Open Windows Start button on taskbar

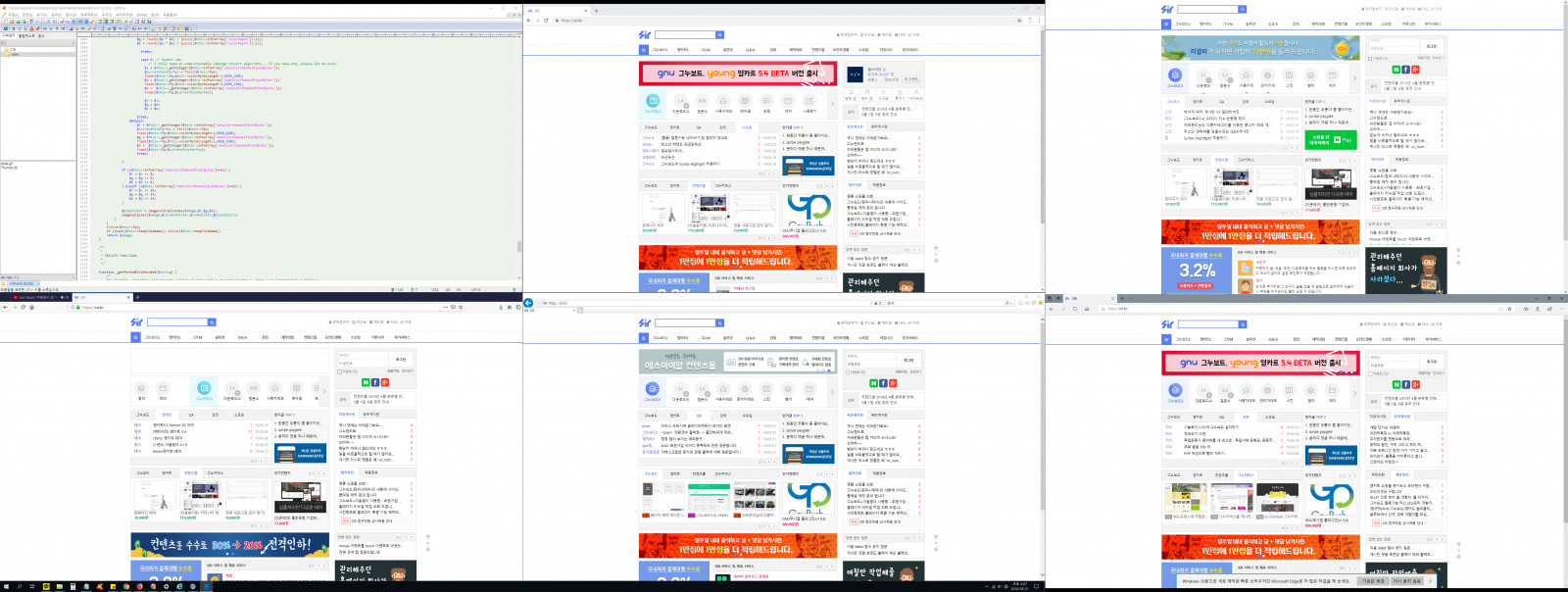click(x=5, y=586)
